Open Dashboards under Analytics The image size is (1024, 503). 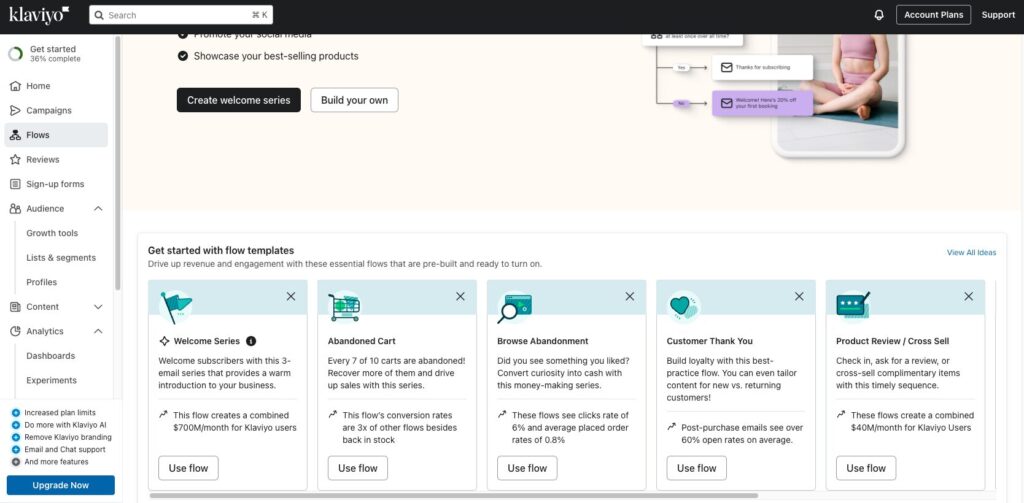coord(50,356)
